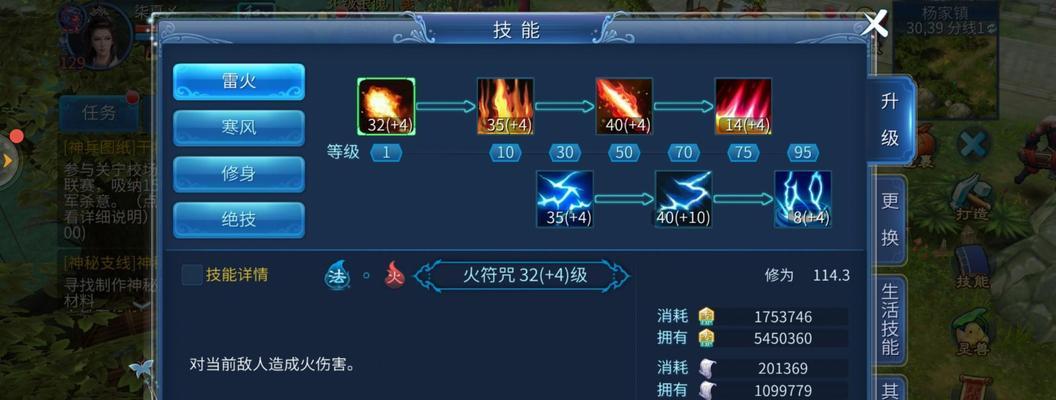Select the lightning skill icon 40(+10)
Viewport: 1056px width, 400px height.
click(x=684, y=199)
